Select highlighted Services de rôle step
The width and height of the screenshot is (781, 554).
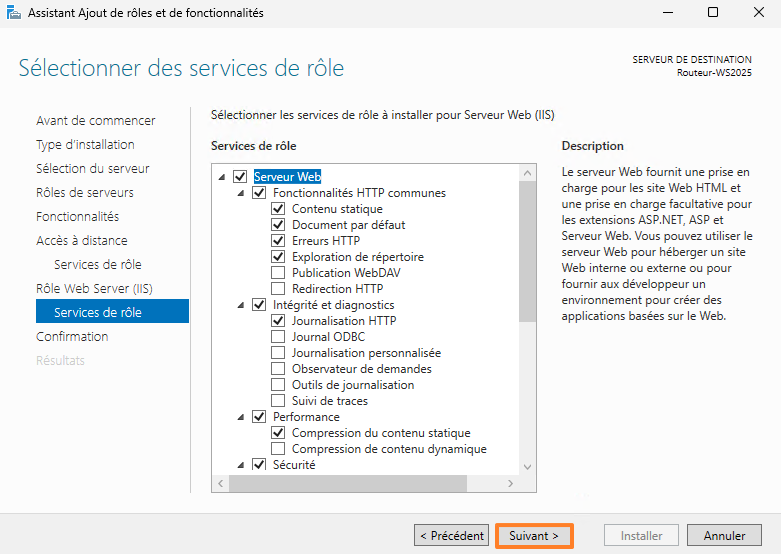tap(113, 312)
